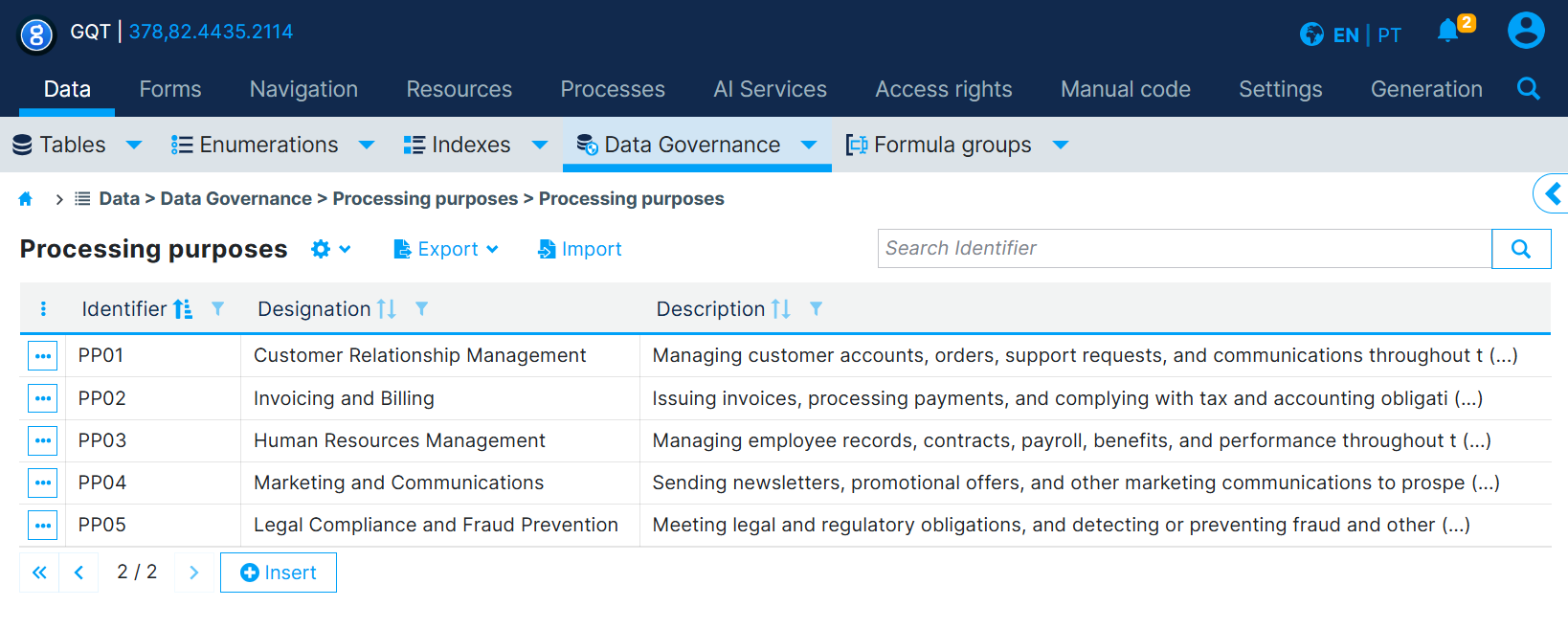The height and width of the screenshot is (629, 1568).
Task: Click Legal Compliance and Fraud Prevention cell
Action: (440, 525)
